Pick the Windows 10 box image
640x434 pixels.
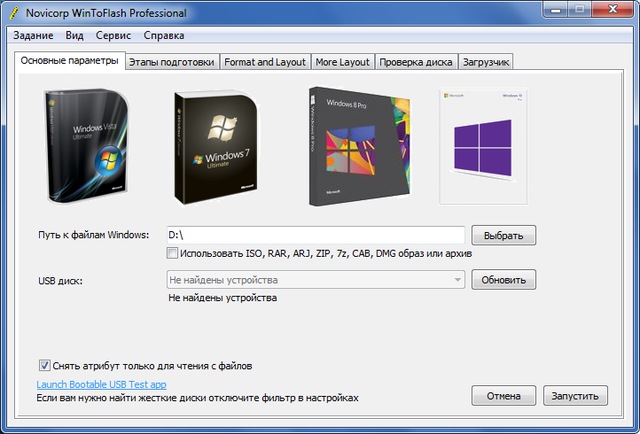(x=484, y=143)
